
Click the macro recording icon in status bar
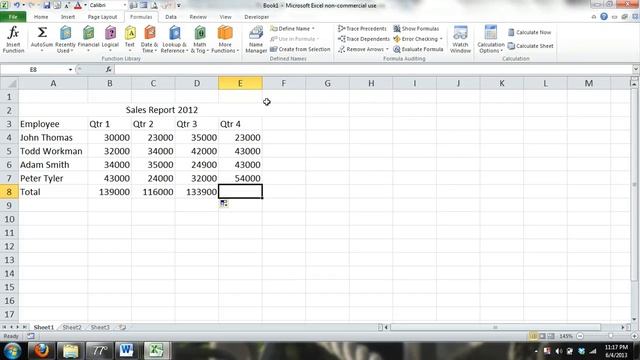point(31,336)
